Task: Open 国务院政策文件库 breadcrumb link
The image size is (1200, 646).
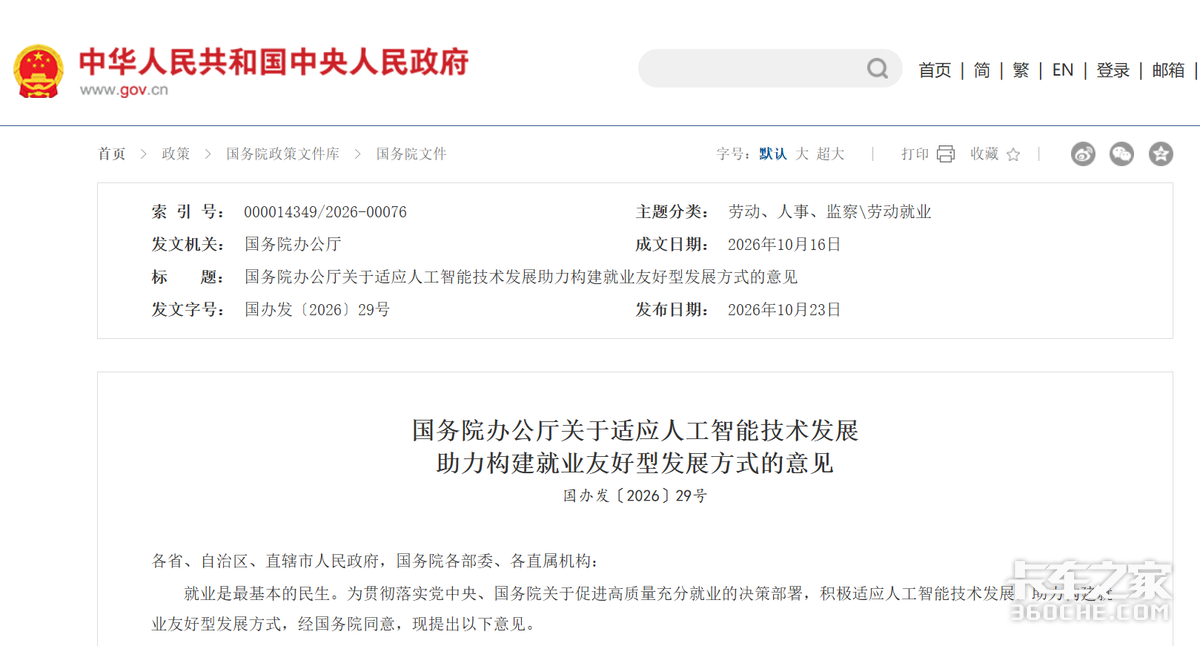Action: point(283,154)
